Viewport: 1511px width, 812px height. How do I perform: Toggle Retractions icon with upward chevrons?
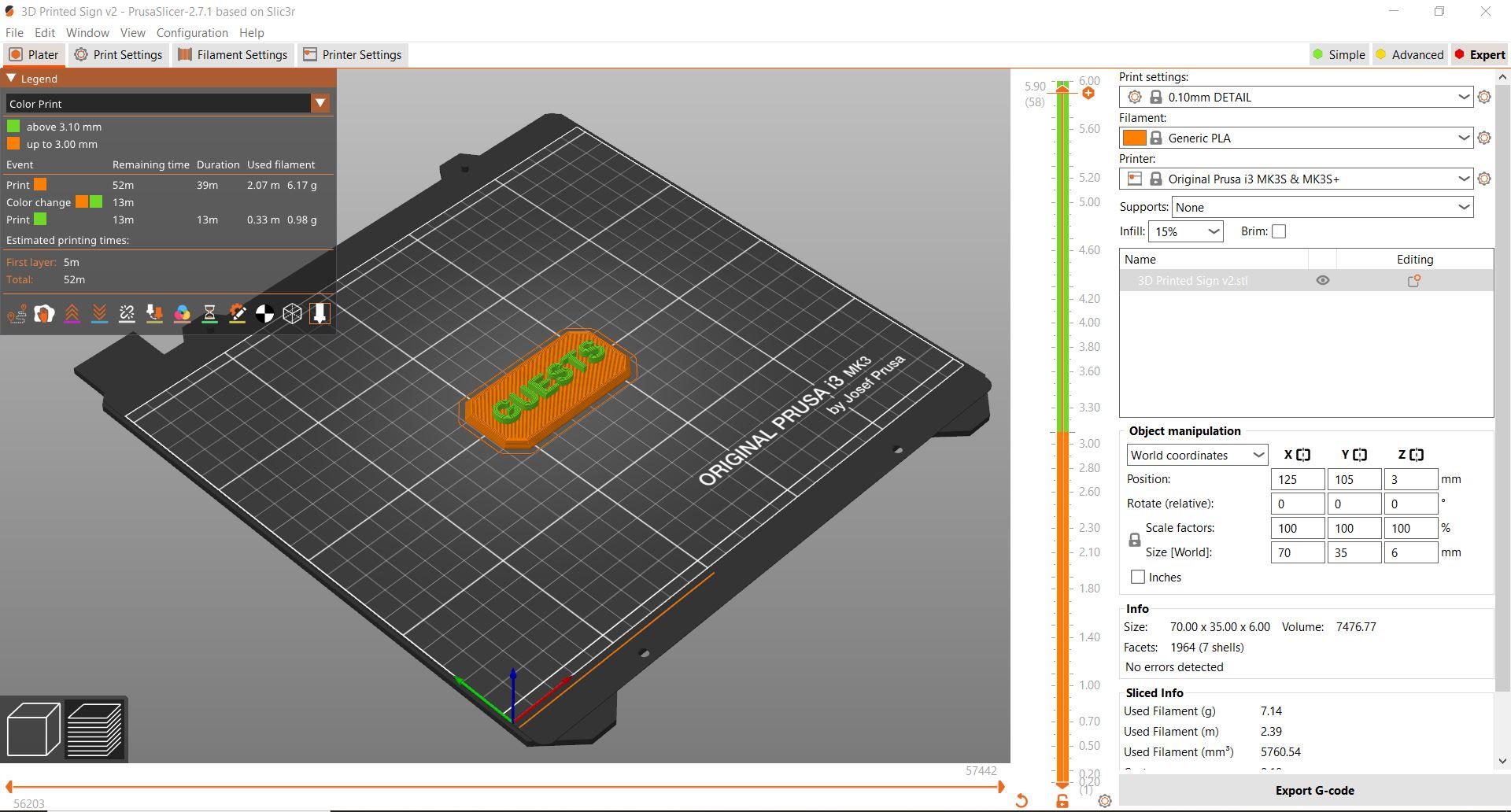pyautogui.click(x=72, y=314)
